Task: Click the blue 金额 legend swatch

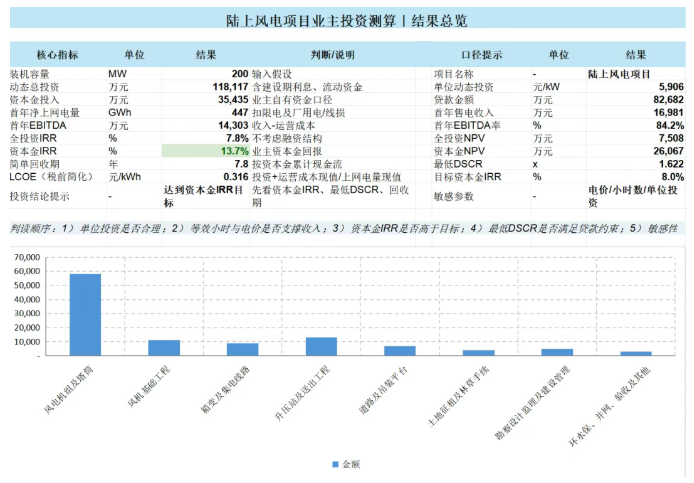Action: [335, 464]
